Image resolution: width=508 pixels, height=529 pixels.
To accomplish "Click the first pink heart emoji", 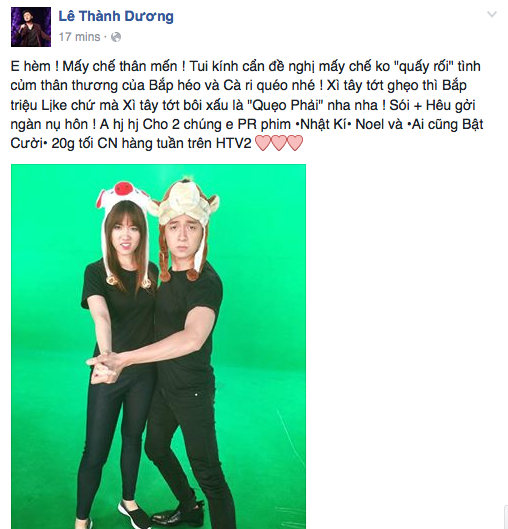I will pos(263,143).
